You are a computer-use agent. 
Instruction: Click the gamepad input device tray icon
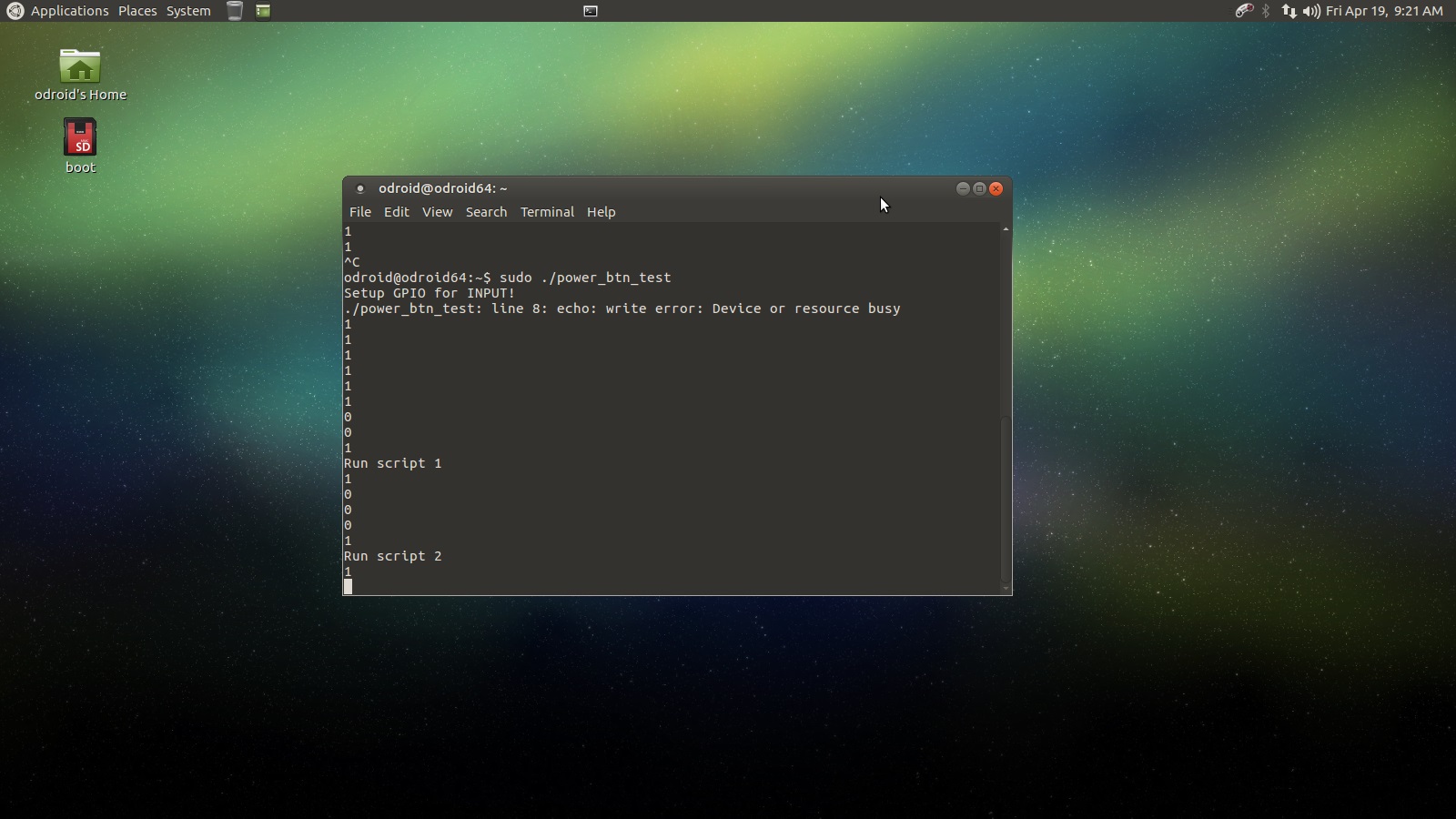pyautogui.click(x=1245, y=11)
